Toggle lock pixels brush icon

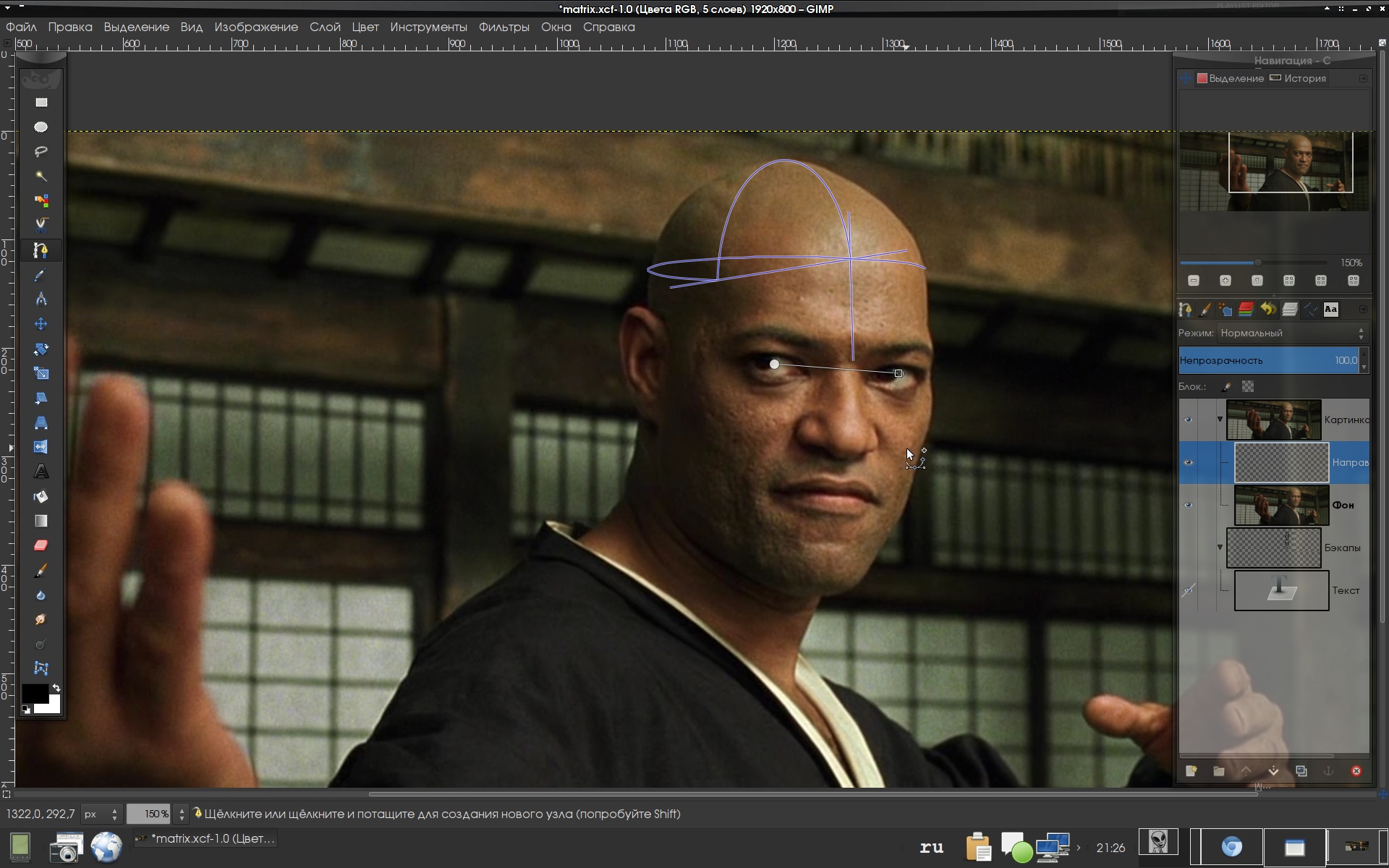coord(1226,387)
